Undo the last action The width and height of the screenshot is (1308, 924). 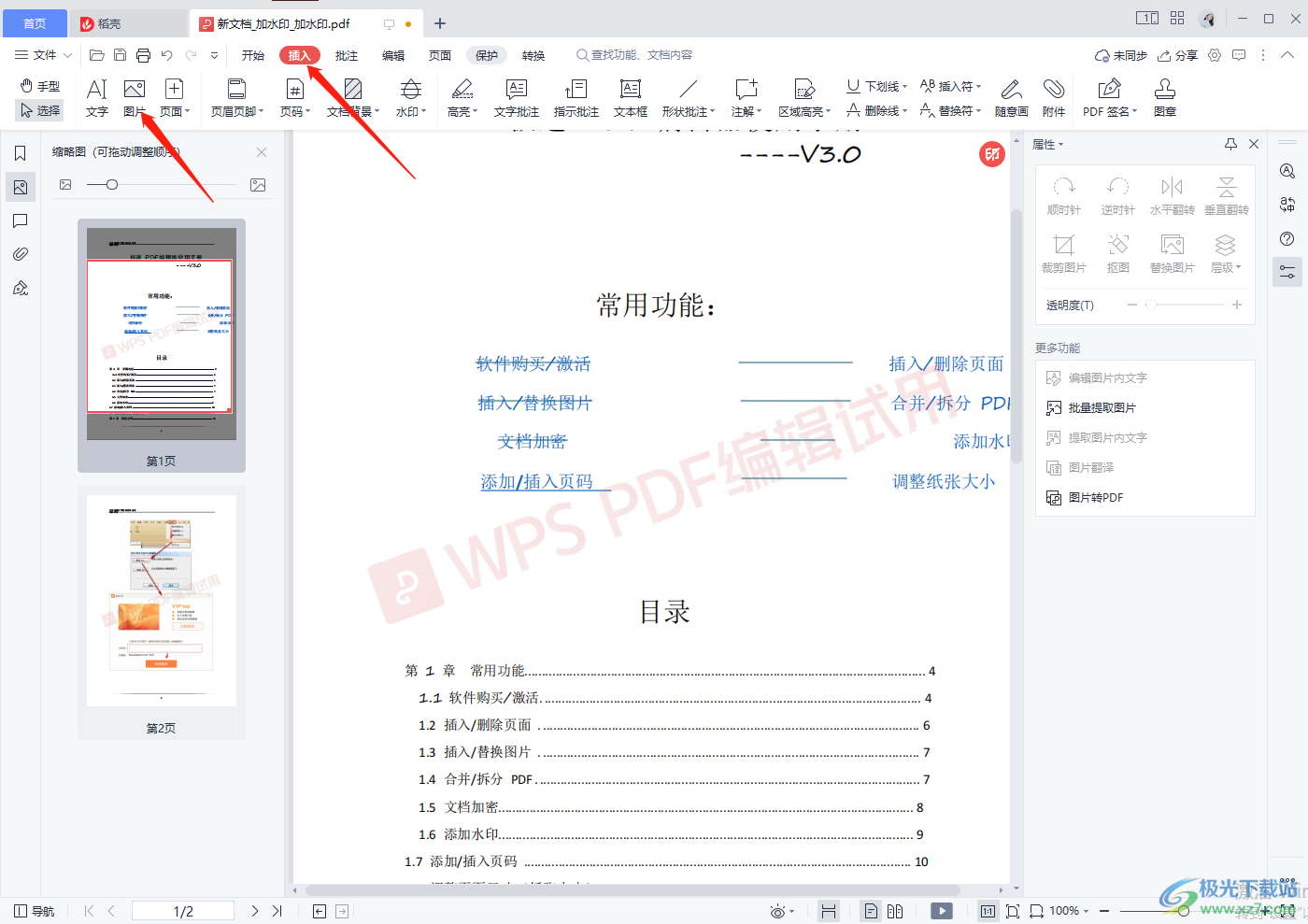coord(166,55)
